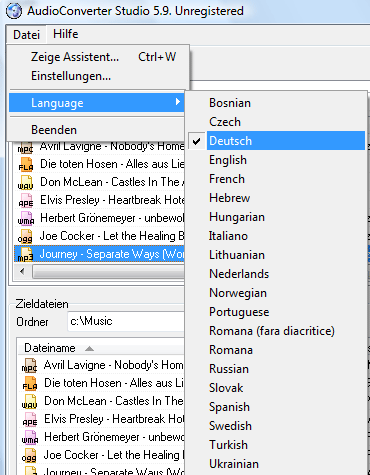
Task: Choose Ukrainian language
Action: (277, 464)
